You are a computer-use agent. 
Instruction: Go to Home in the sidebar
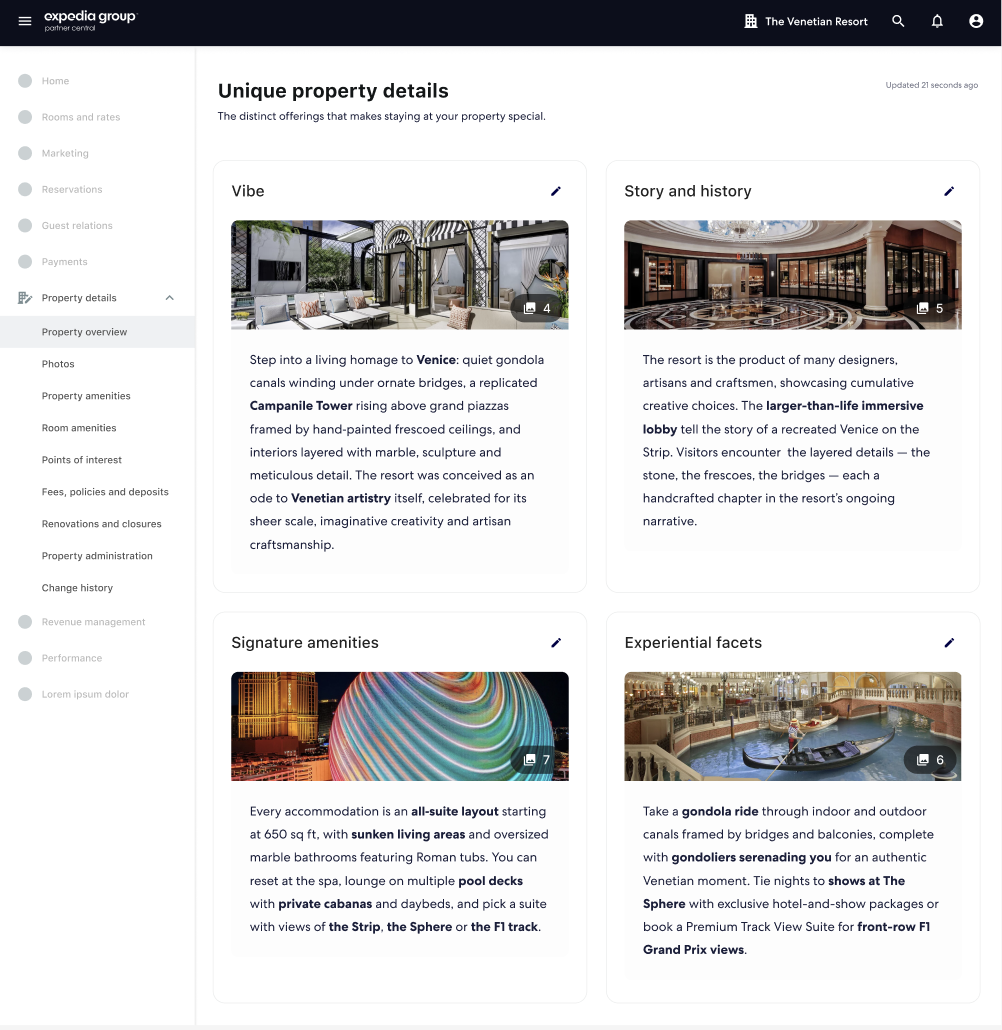55,81
